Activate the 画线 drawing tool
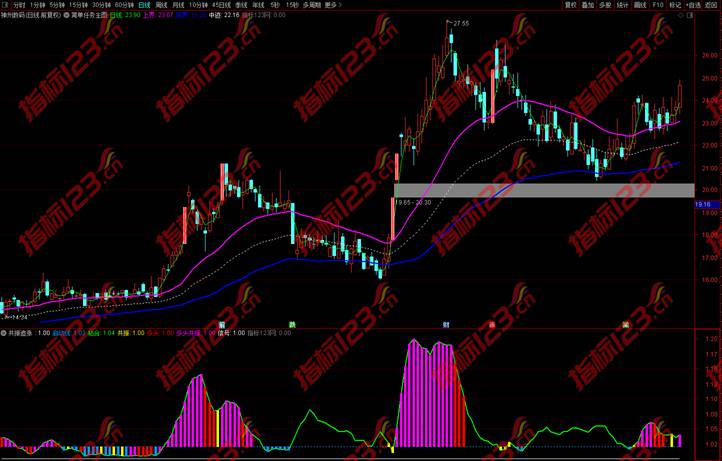This screenshot has width=722, height=461. click(640, 5)
